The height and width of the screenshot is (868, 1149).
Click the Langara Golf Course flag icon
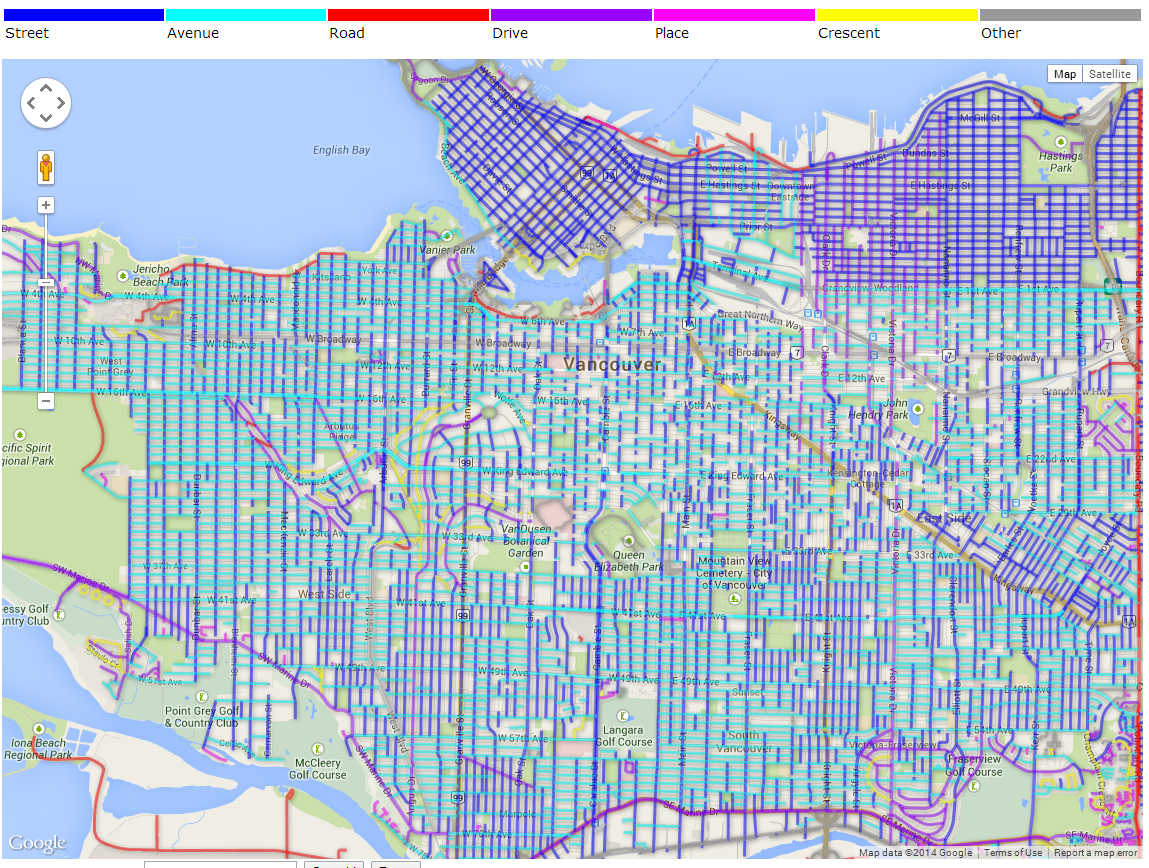point(623,716)
